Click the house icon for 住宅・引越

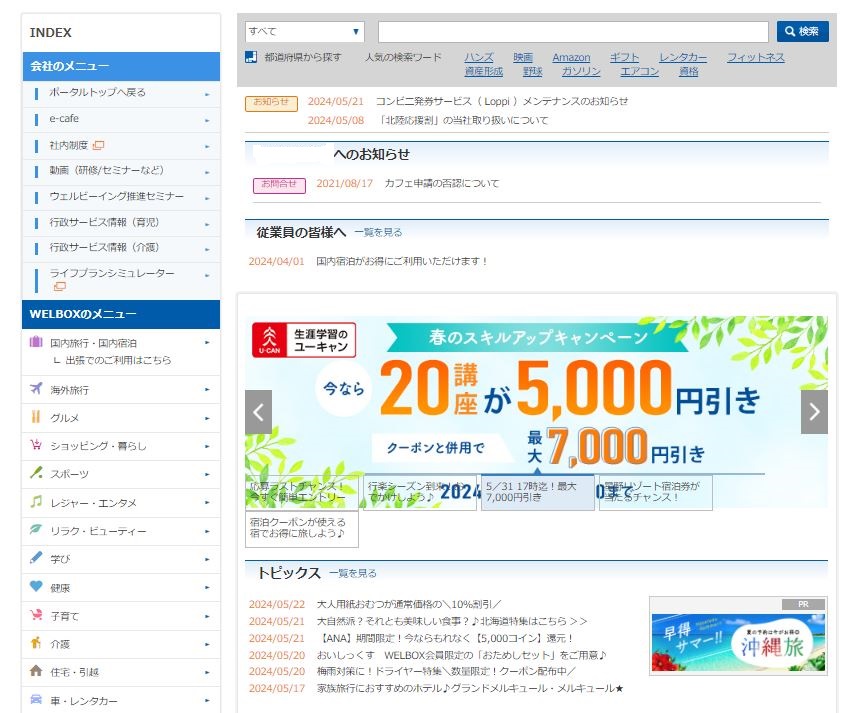tap(36, 671)
